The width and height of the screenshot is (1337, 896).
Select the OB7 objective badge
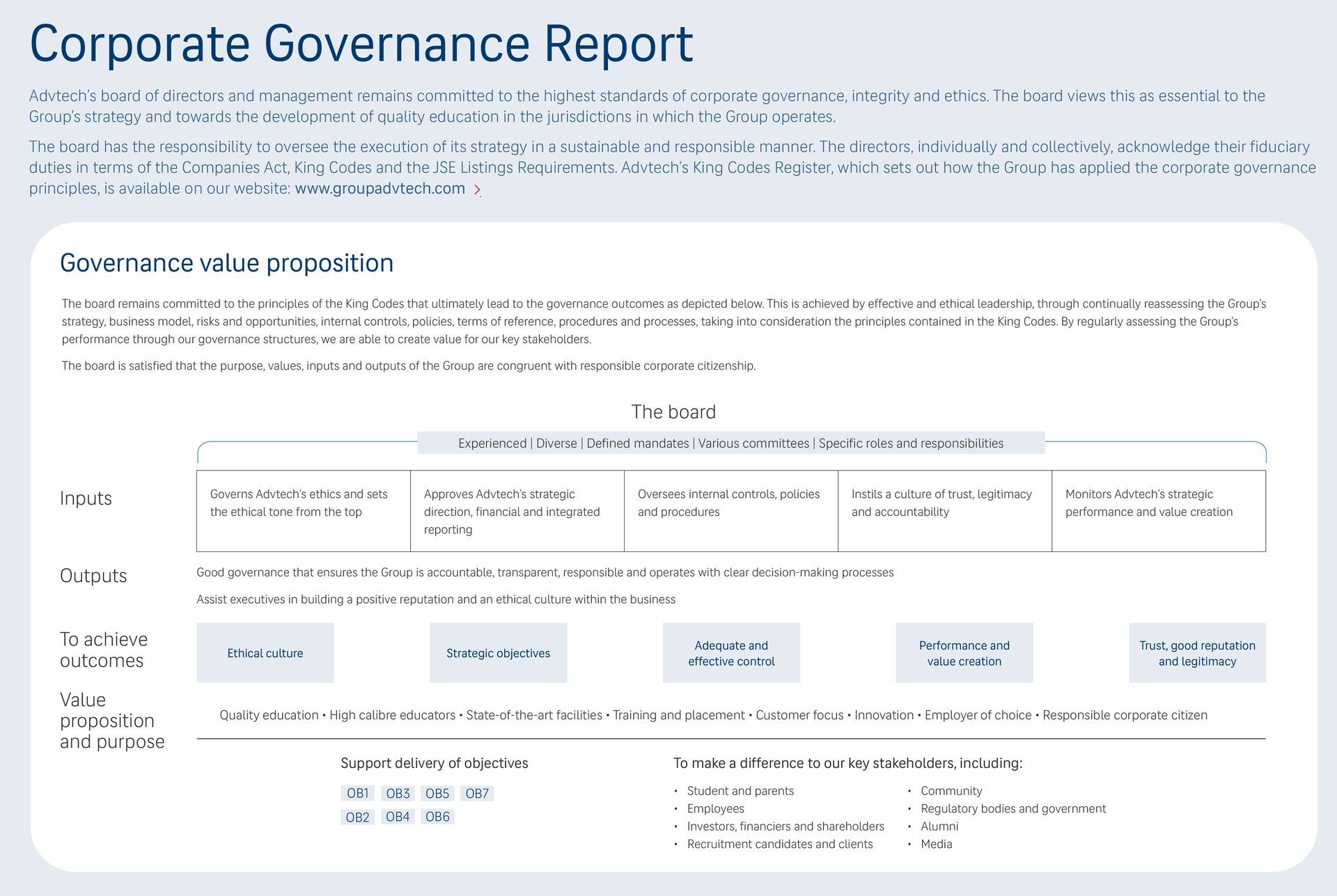[x=477, y=792]
